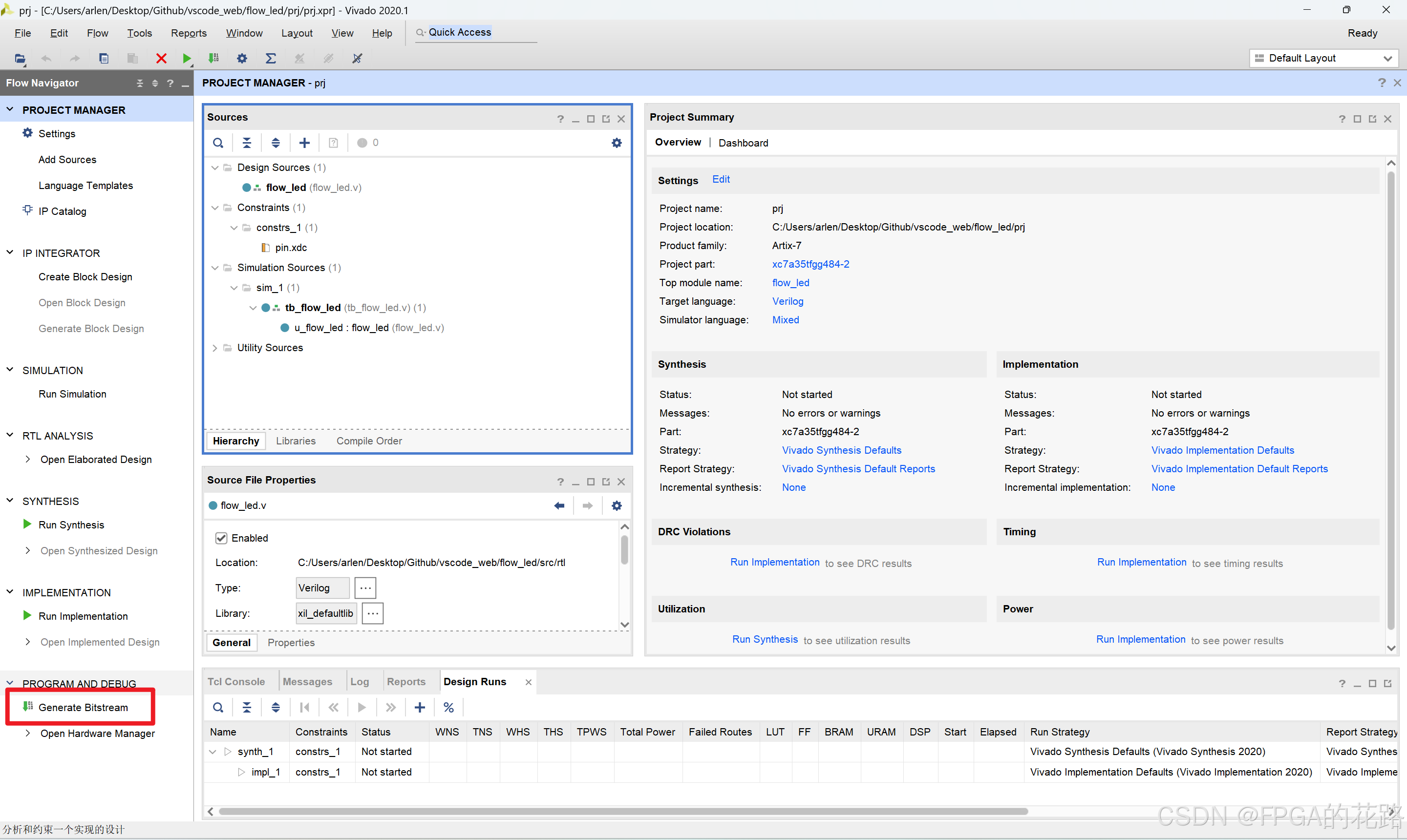
Task: Collapse the Design Sources folder
Action: [x=214, y=168]
